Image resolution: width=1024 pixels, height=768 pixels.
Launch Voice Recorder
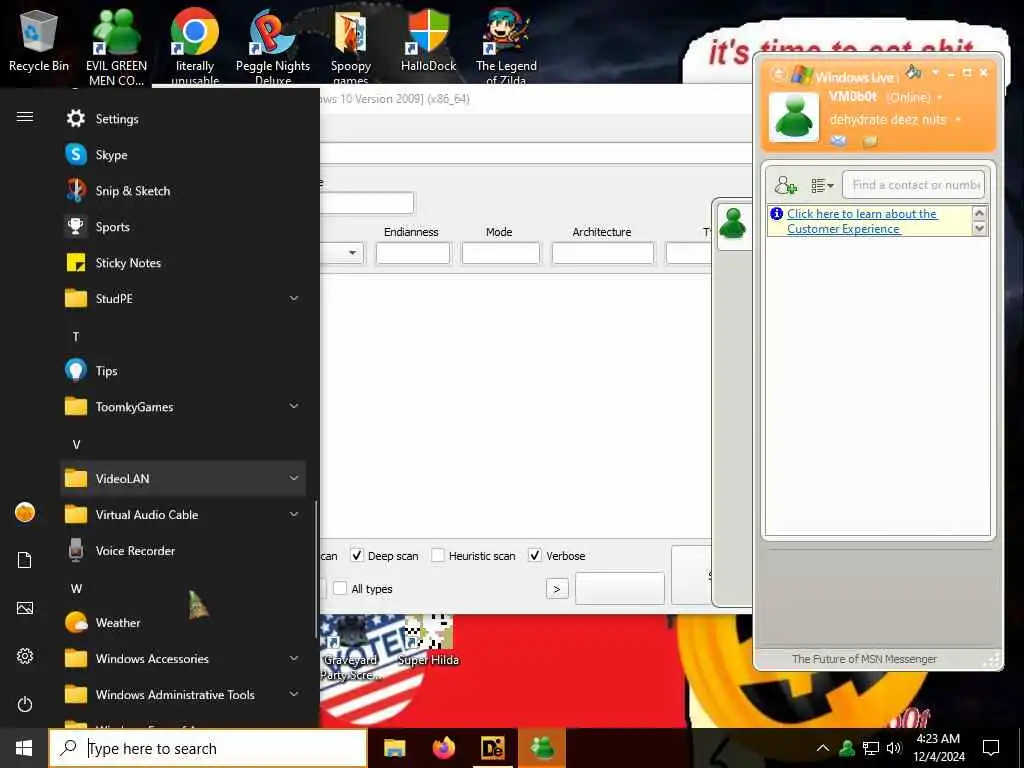point(183,551)
